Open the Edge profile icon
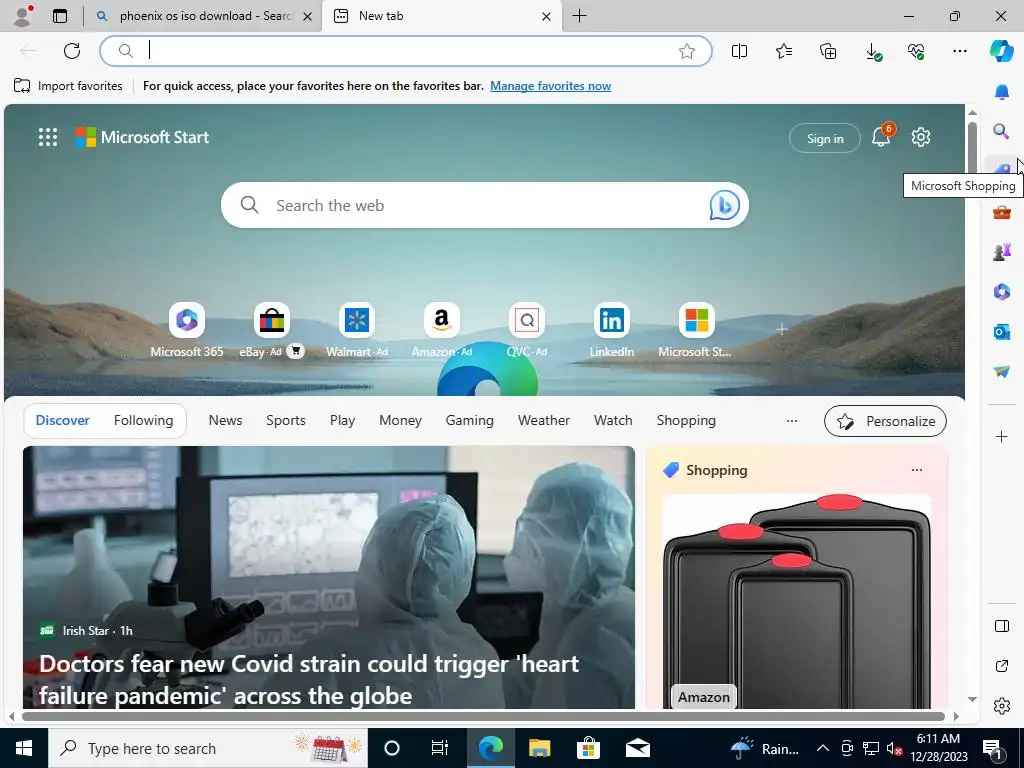 pyautogui.click(x=23, y=16)
